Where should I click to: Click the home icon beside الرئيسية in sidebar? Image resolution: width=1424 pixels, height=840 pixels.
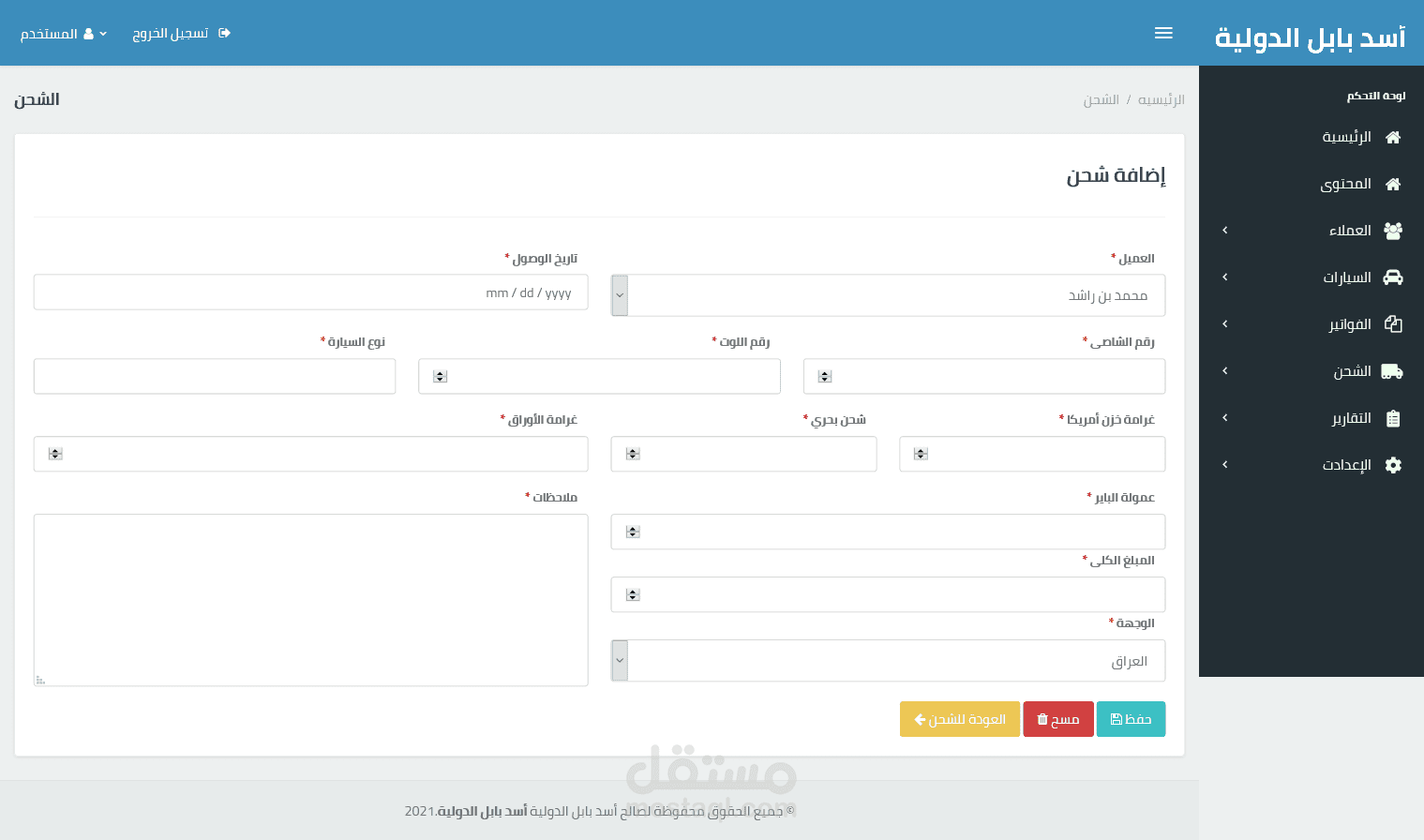point(1393,137)
